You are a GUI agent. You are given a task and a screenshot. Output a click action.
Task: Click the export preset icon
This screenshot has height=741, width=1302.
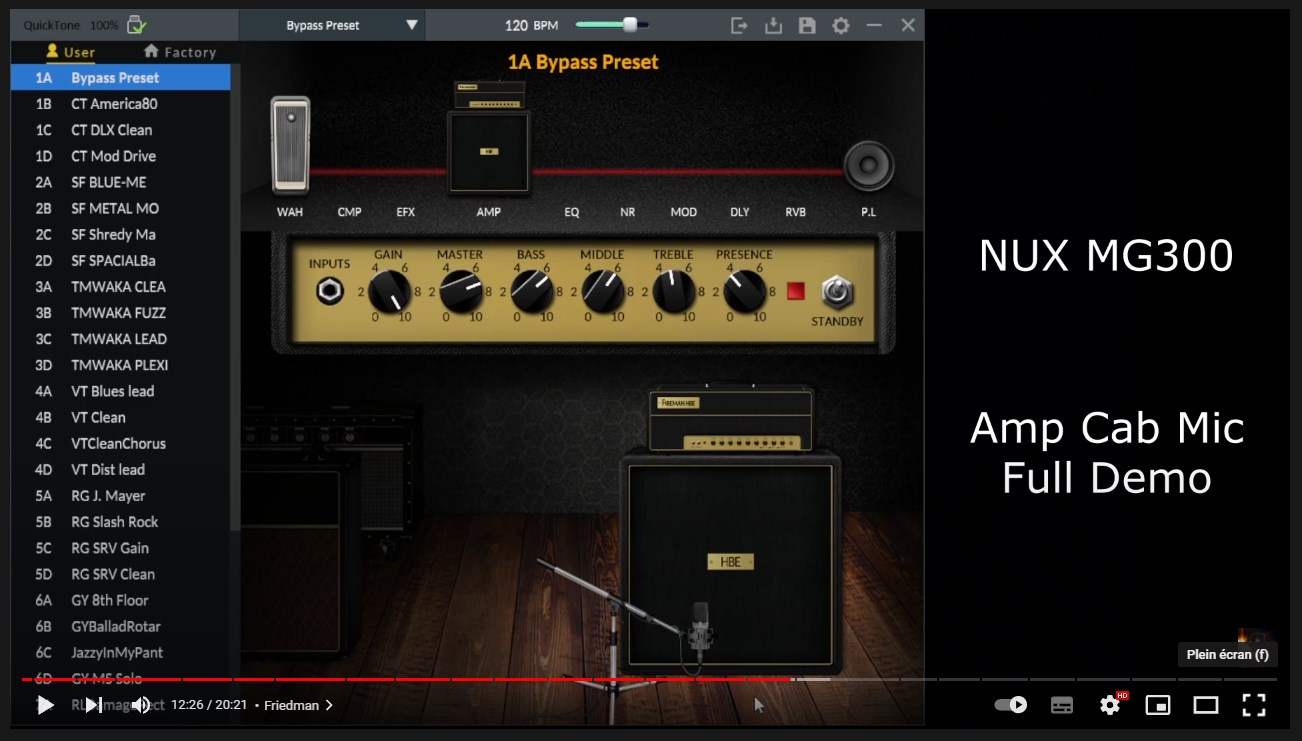[x=739, y=25]
